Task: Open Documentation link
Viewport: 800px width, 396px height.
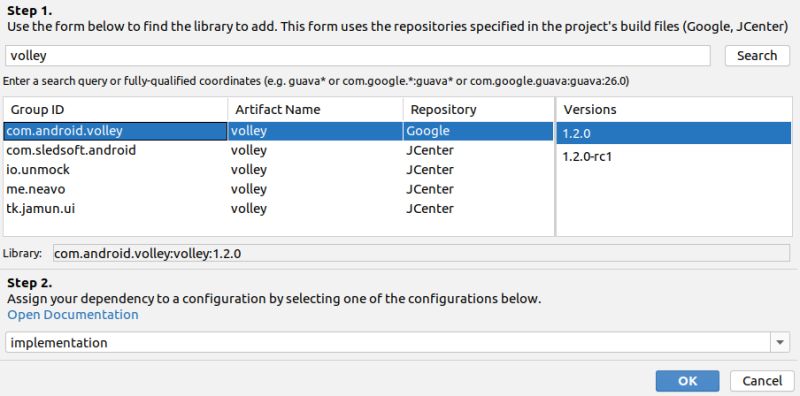Action: (x=73, y=314)
